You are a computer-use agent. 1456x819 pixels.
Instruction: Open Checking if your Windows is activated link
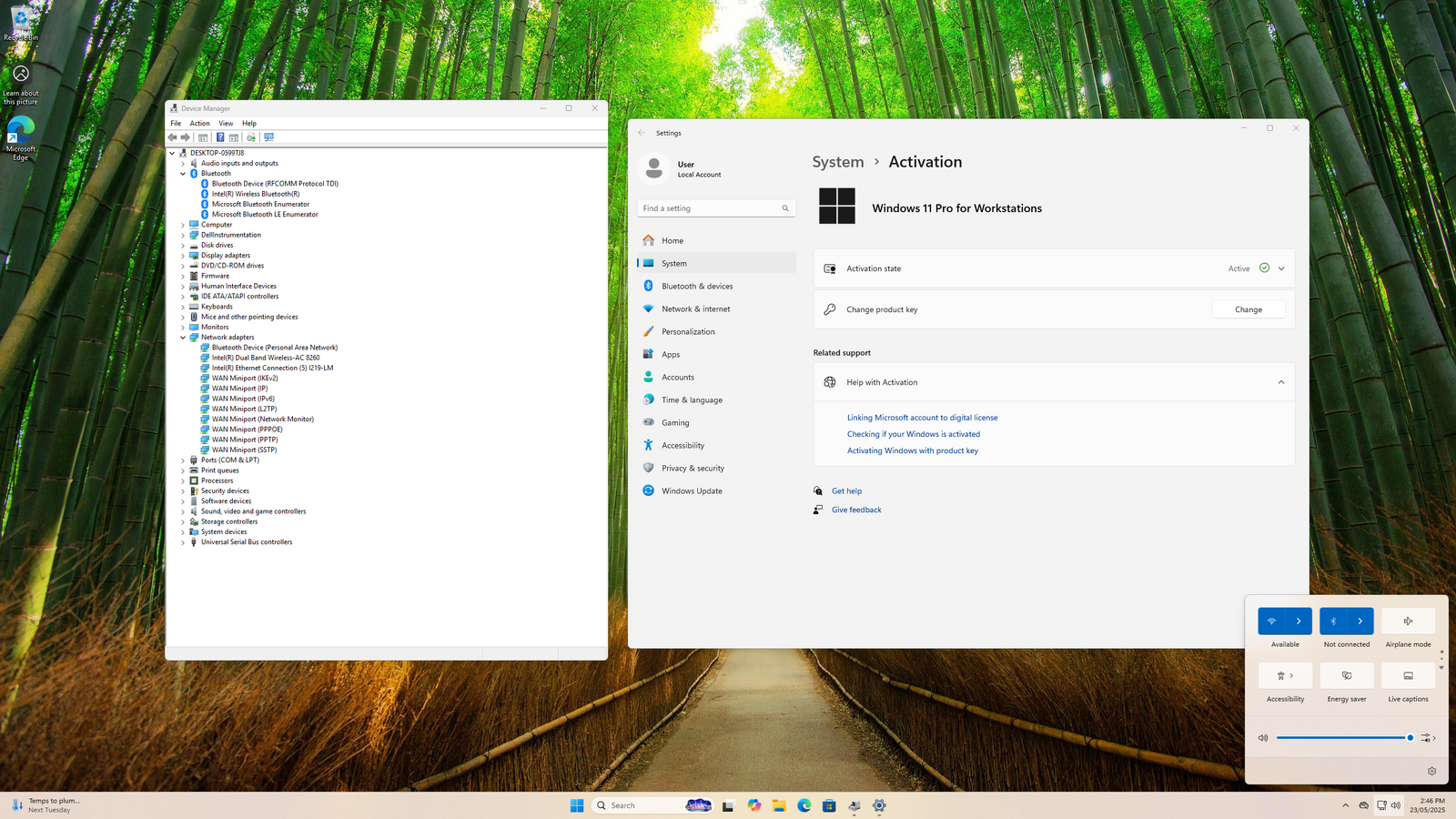[x=914, y=434]
